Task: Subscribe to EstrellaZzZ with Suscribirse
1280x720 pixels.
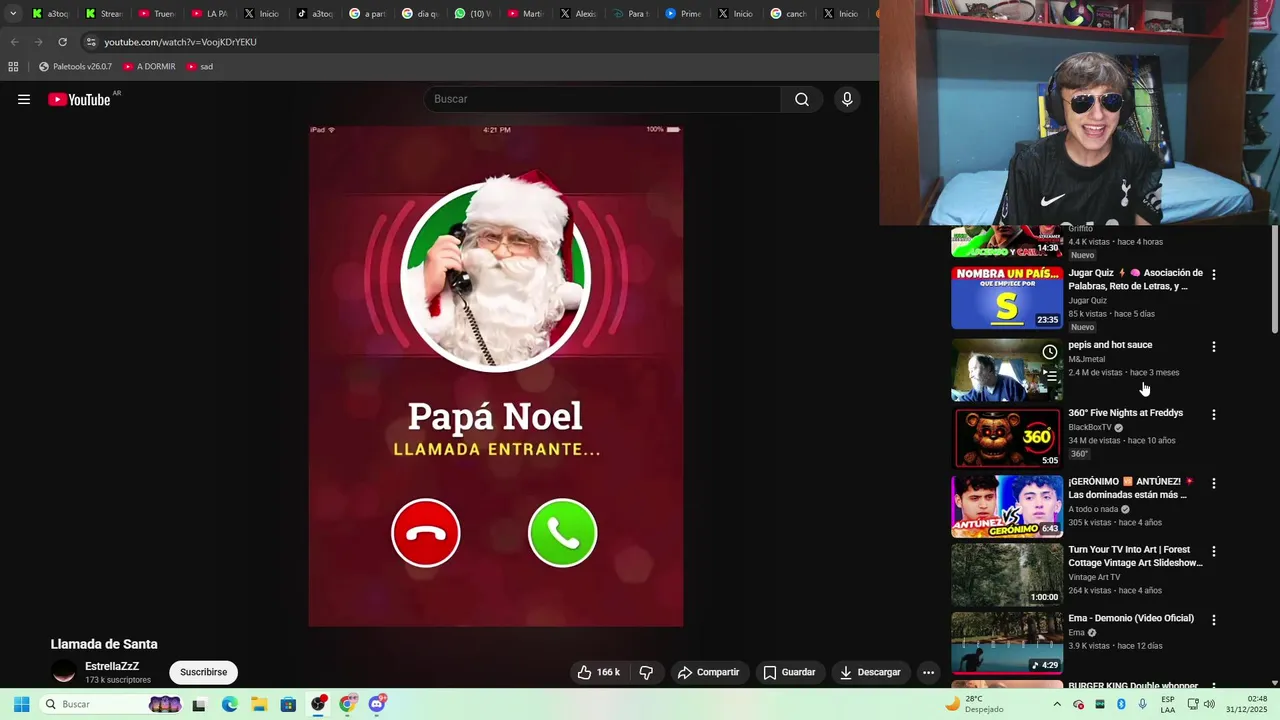Action: click(x=203, y=672)
